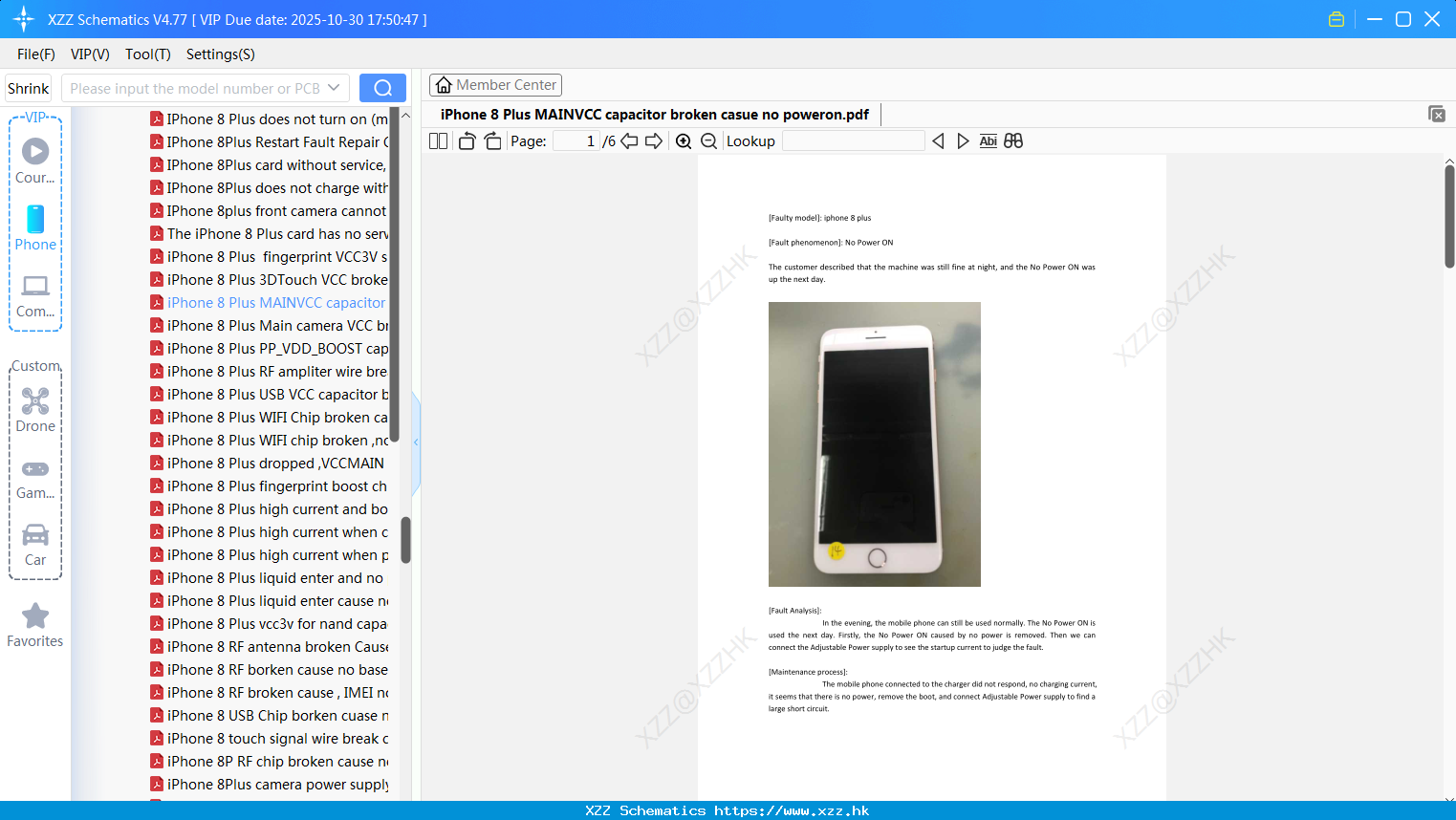Open the Settings(S) menu
The image size is (1456, 820).
click(221, 54)
